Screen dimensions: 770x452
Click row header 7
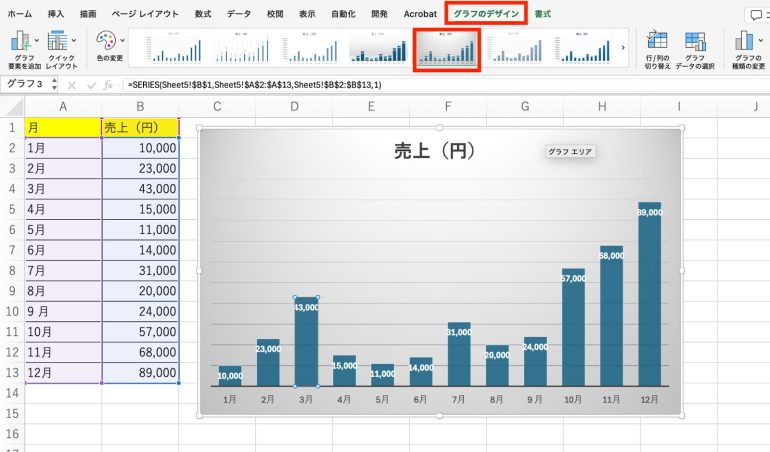[x=12, y=250]
